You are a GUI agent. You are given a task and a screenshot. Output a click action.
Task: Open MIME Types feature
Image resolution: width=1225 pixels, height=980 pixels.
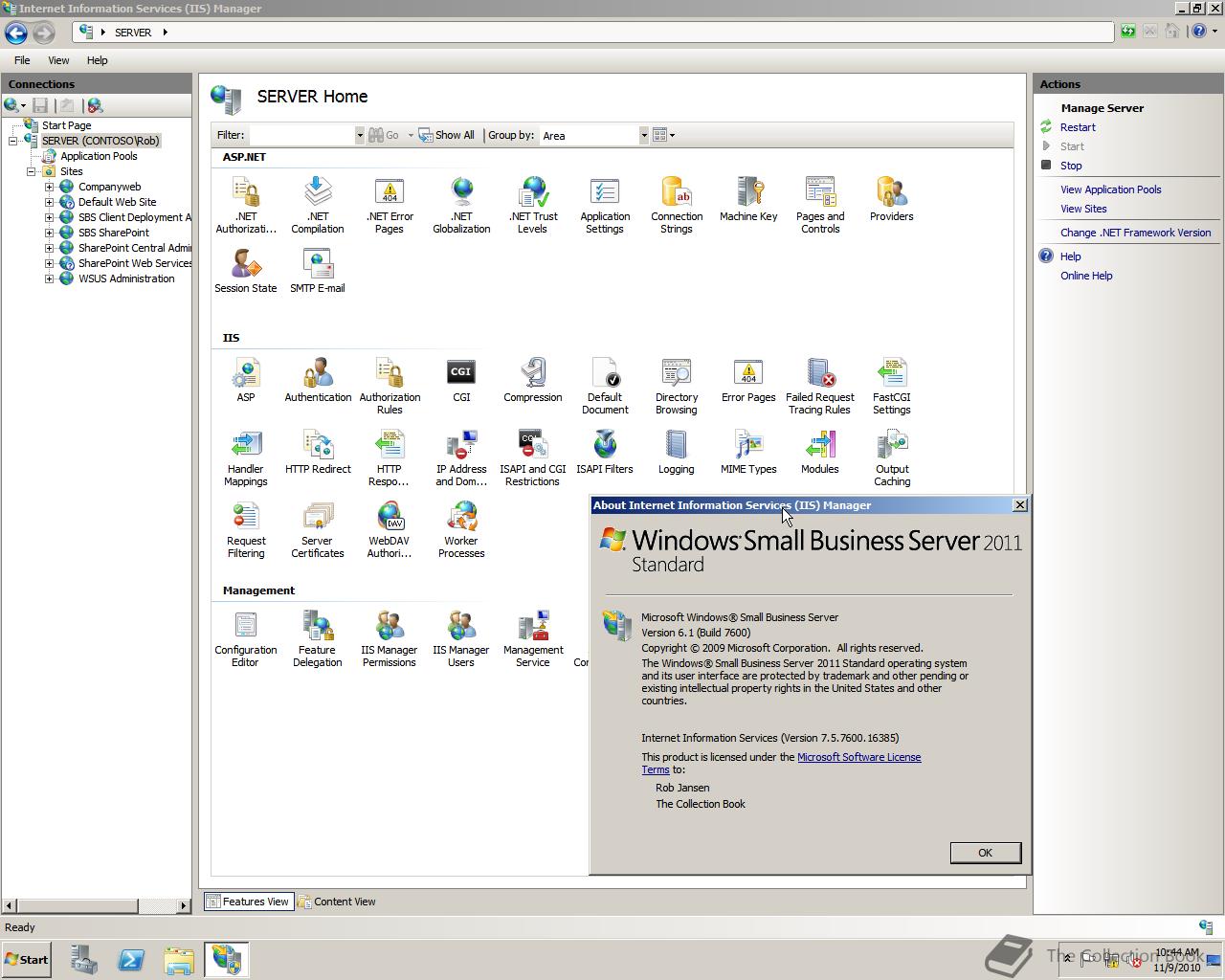coord(748,452)
